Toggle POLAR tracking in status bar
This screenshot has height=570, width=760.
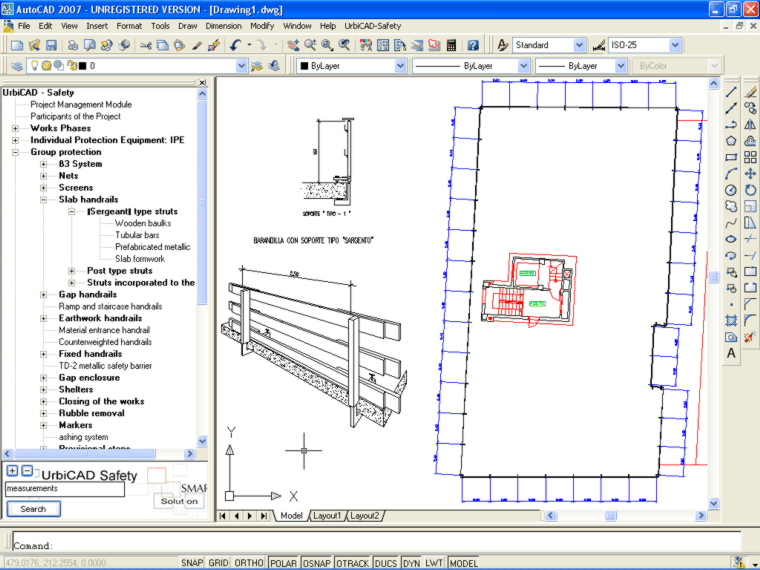pyautogui.click(x=283, y=563)
